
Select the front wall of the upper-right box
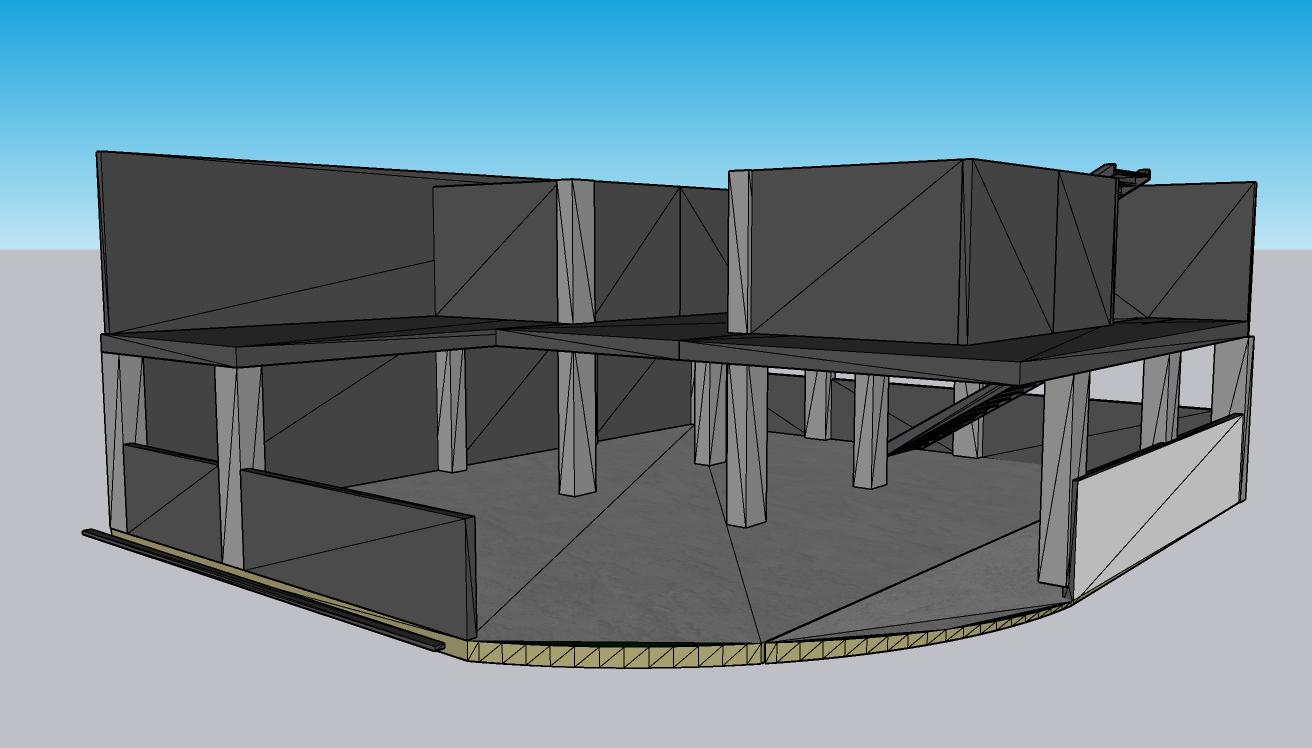pos(855,250)
